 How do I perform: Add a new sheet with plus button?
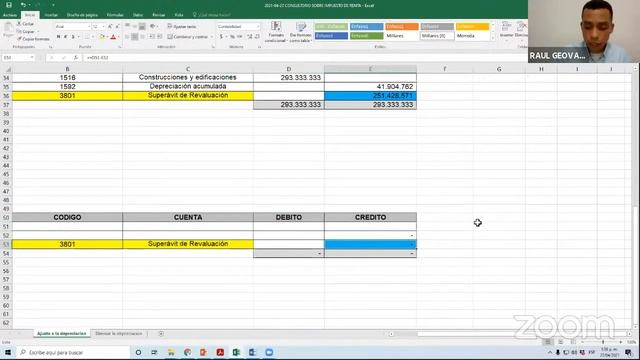tap(161, 333)
